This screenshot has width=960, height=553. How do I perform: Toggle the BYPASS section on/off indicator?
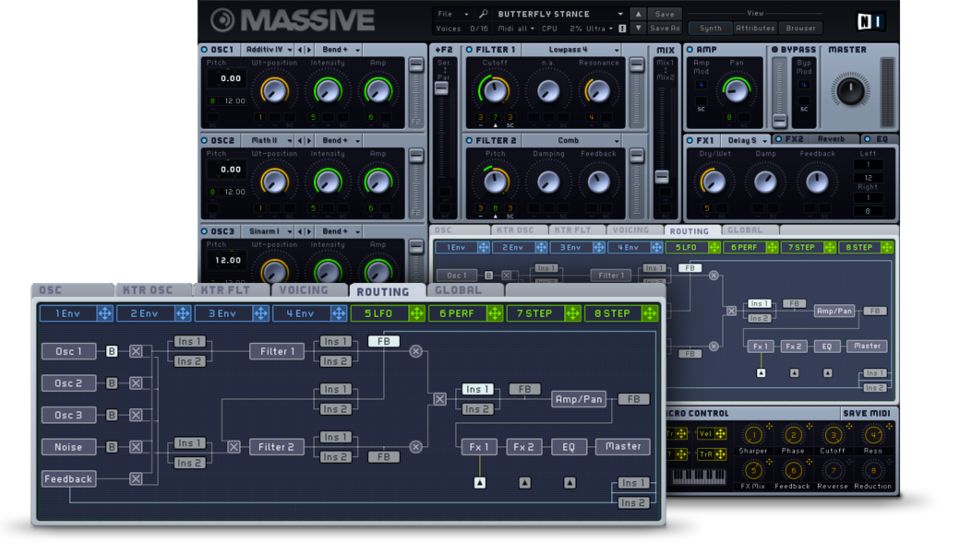[775, 49]
